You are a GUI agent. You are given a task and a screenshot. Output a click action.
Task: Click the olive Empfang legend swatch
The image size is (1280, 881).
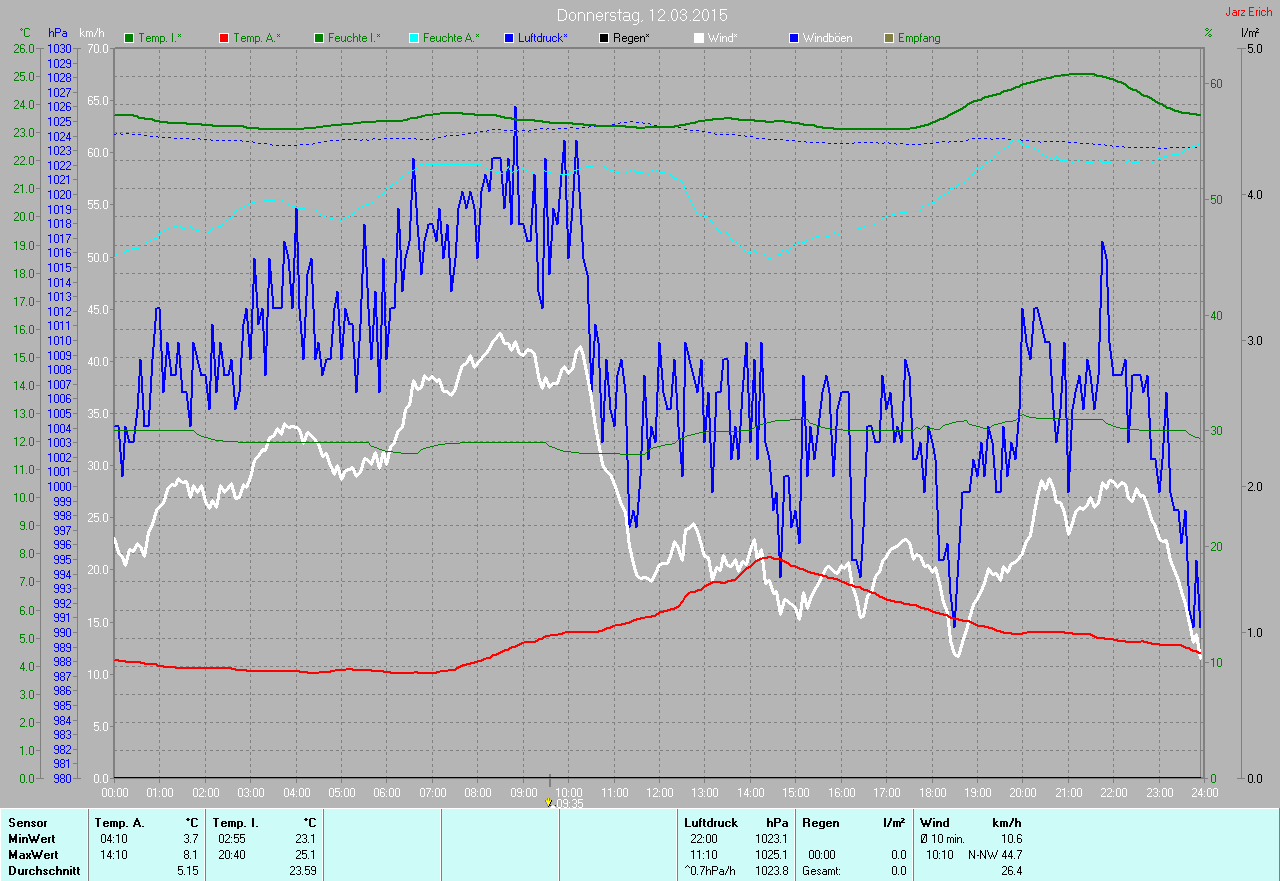[x=889, y=38]
